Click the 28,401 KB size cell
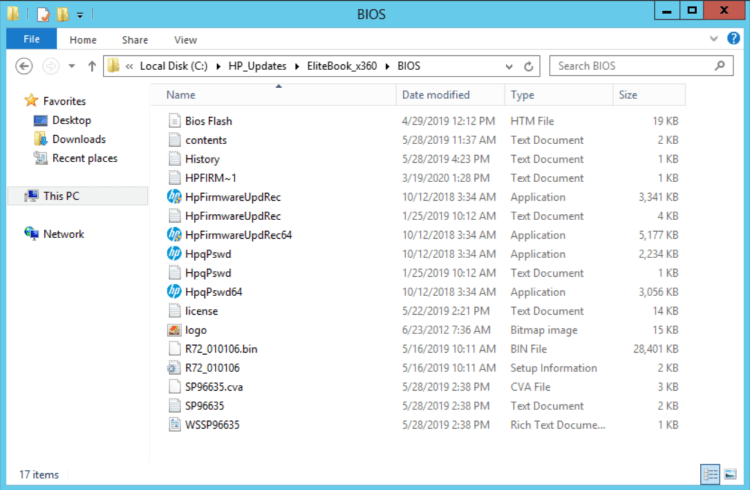 tap(655, 349)
